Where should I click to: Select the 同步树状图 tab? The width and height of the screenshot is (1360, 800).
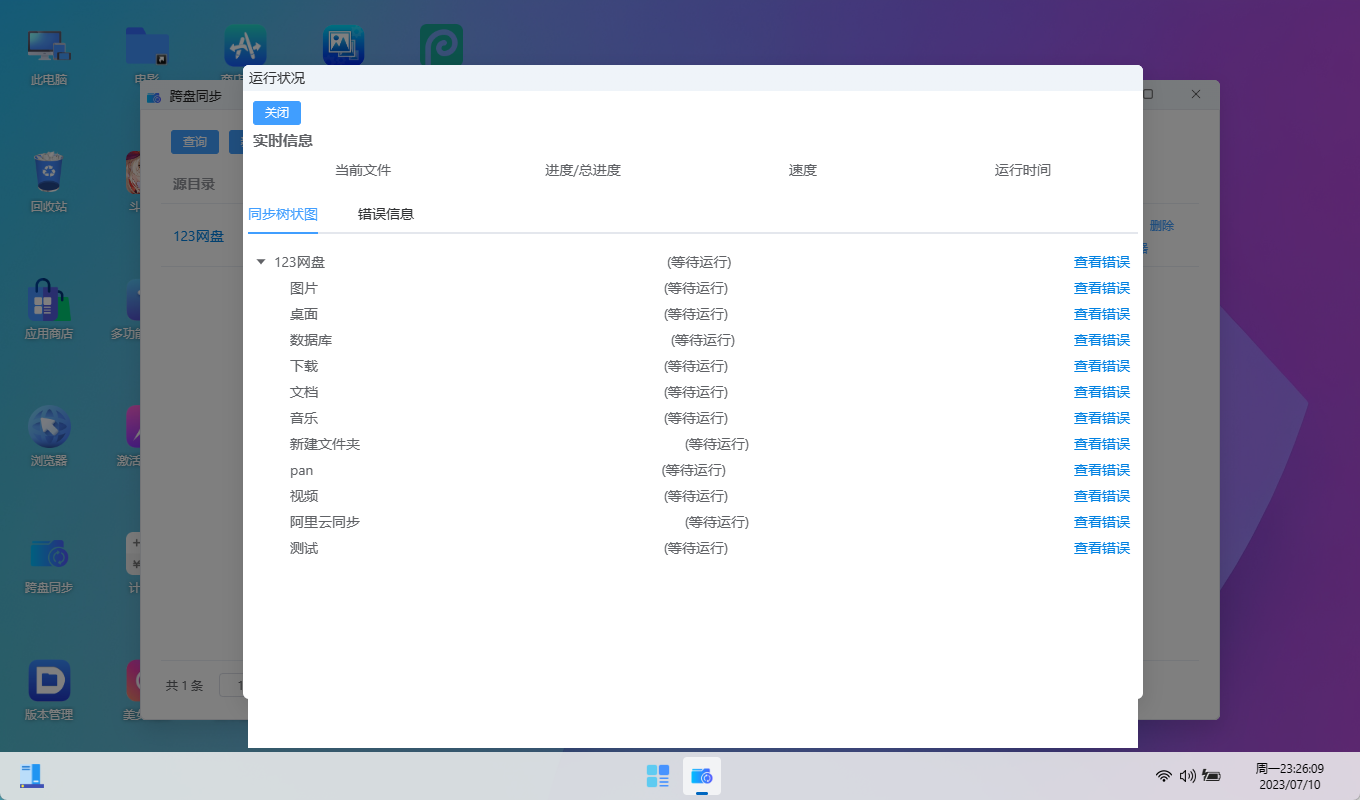click(283, 214)
